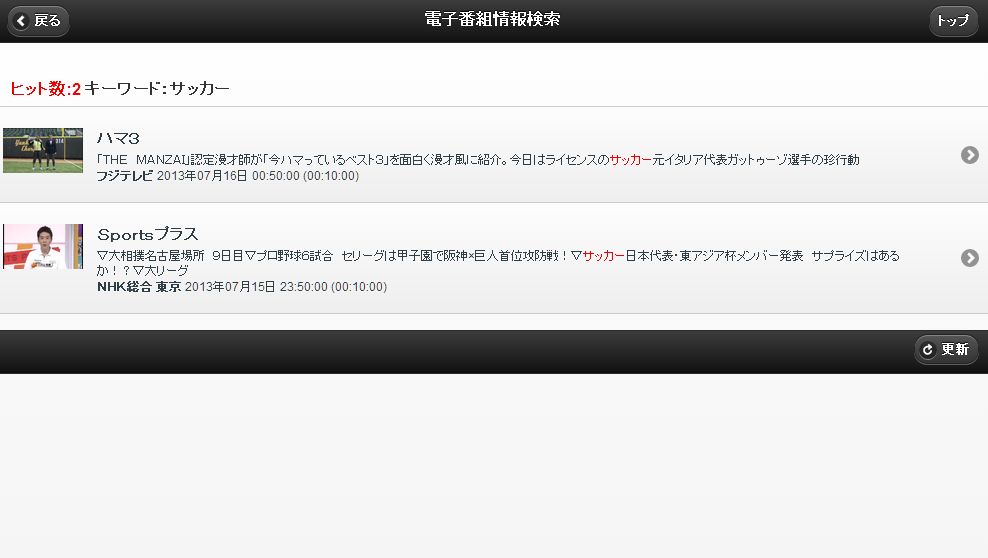Select the ハマ3 program title
Image resolution: width=988 pixels, height=558 pixels.
[x=118, y=138]
